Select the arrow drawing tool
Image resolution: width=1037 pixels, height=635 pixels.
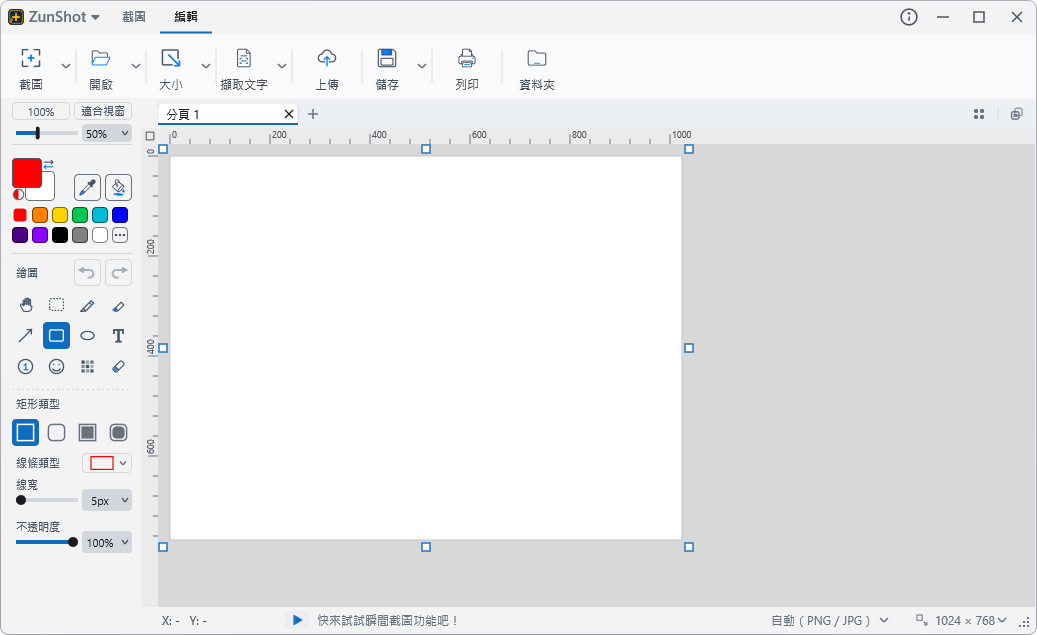pos(26,335)
